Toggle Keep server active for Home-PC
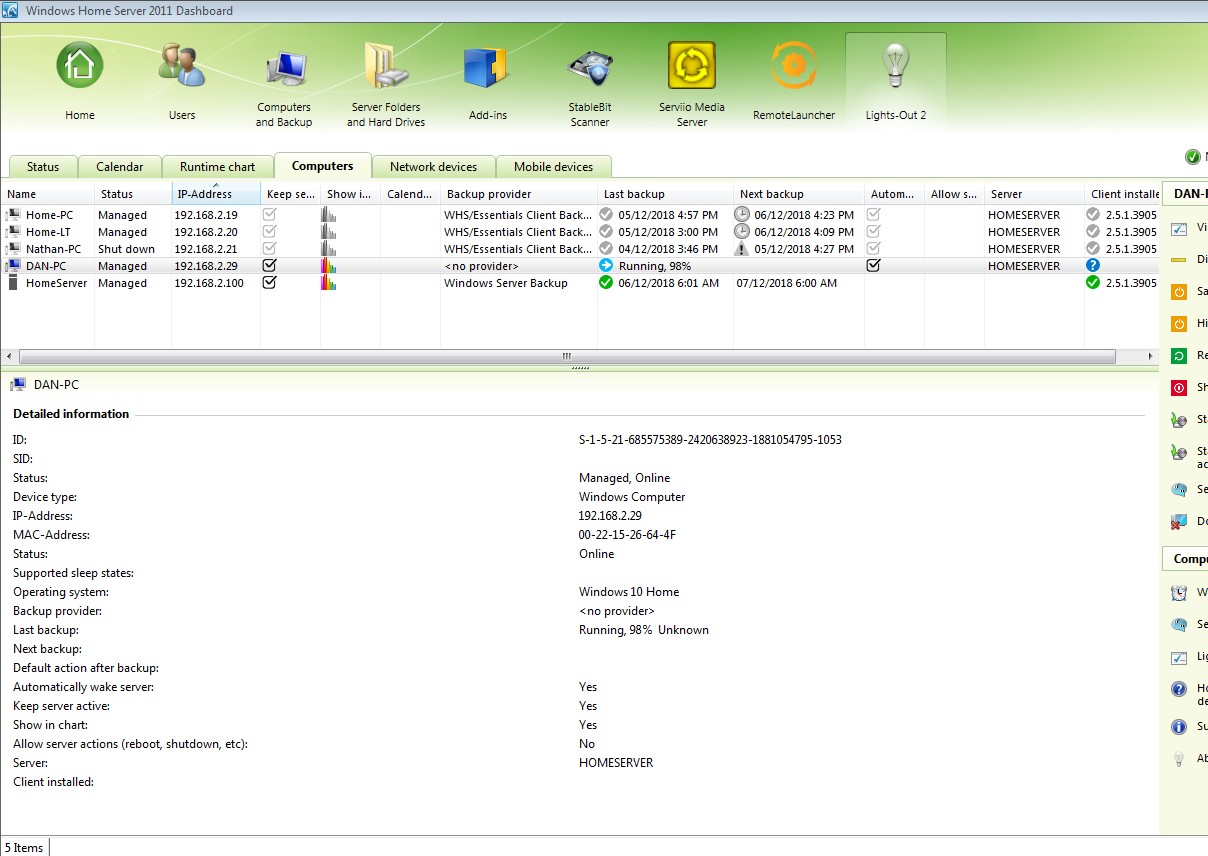 [x=269, y=215]
